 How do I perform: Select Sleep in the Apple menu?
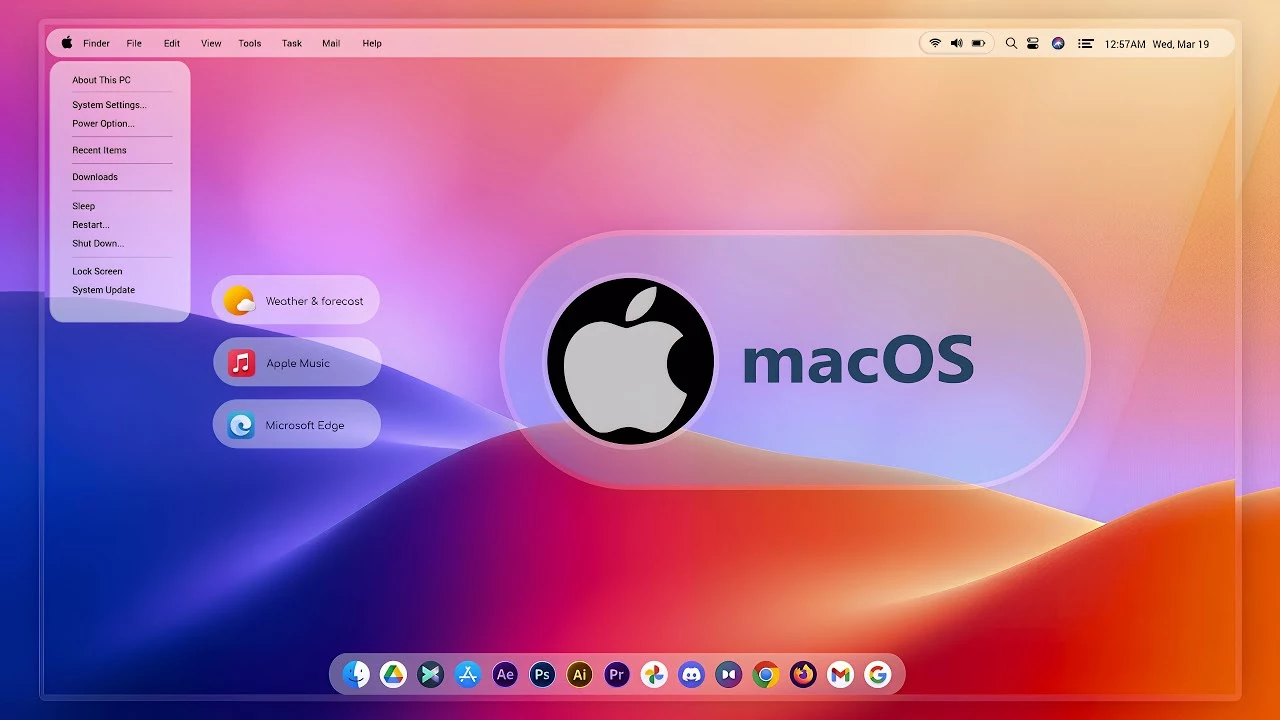[x=83, y=206]
